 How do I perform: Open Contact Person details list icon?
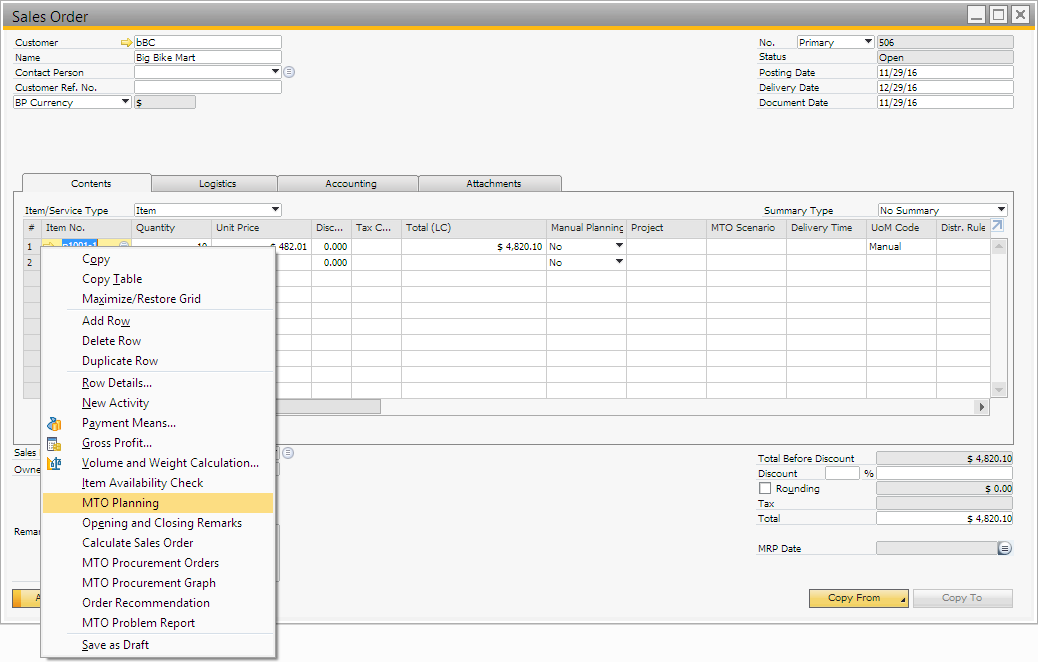(x=289, y=72)
